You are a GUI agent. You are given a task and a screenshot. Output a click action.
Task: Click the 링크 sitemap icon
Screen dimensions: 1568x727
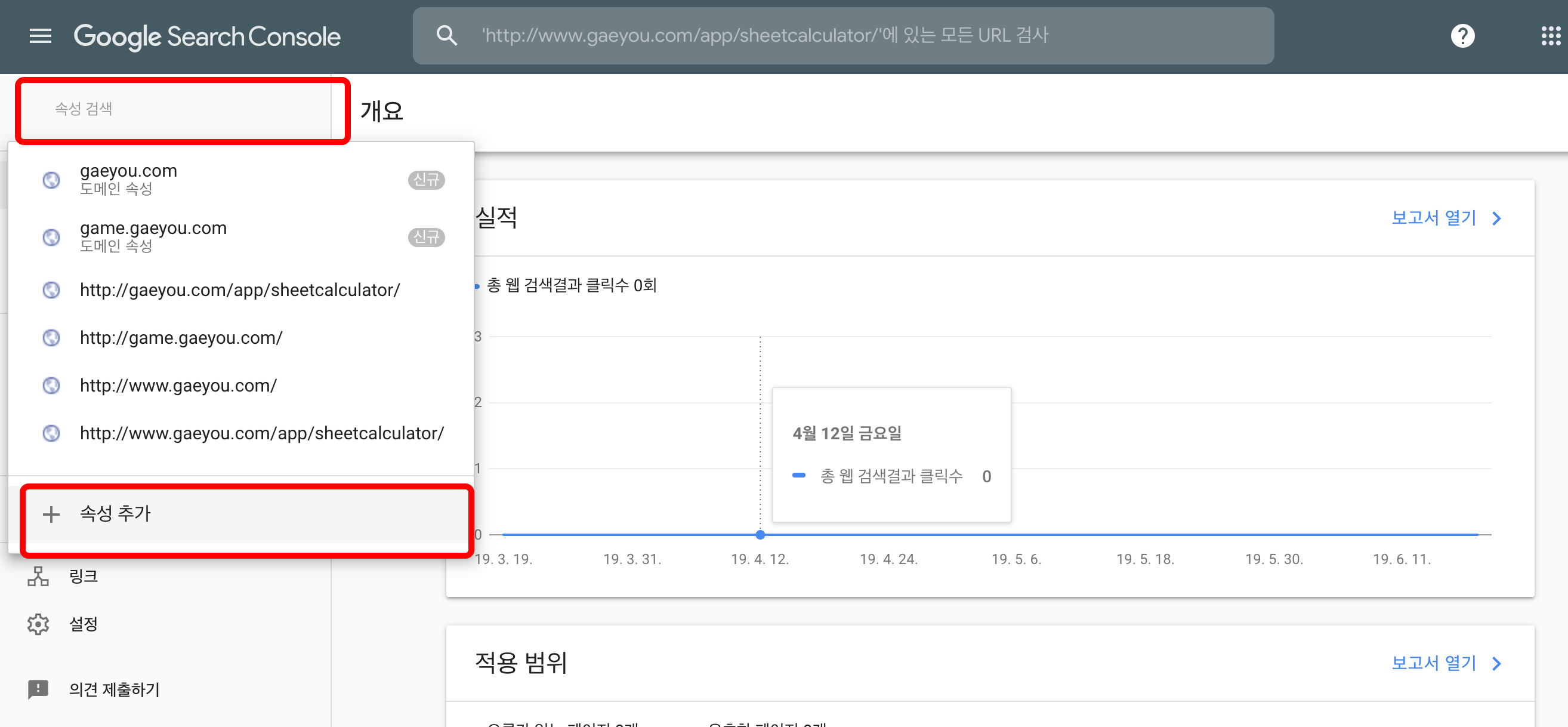(38, 575)
